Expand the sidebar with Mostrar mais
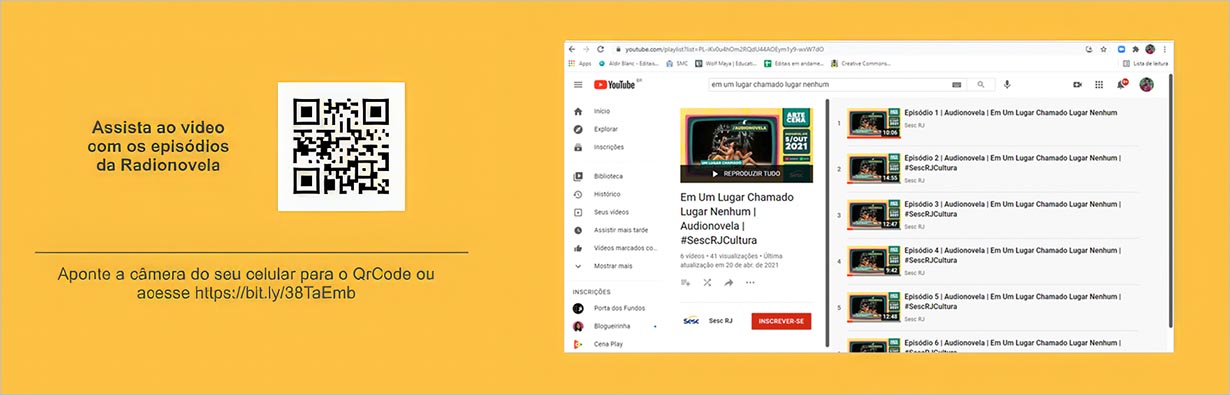This screenshot has width=1230, height=395. click(x=613, y=266)
